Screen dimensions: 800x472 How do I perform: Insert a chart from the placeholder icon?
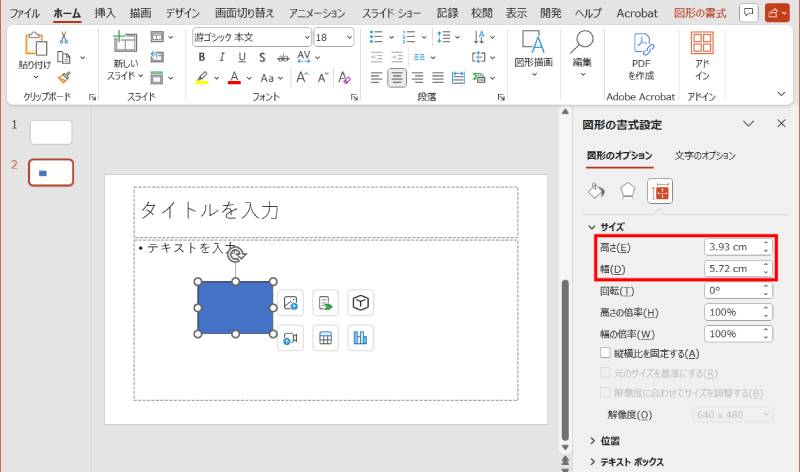[x=361, y=338]
